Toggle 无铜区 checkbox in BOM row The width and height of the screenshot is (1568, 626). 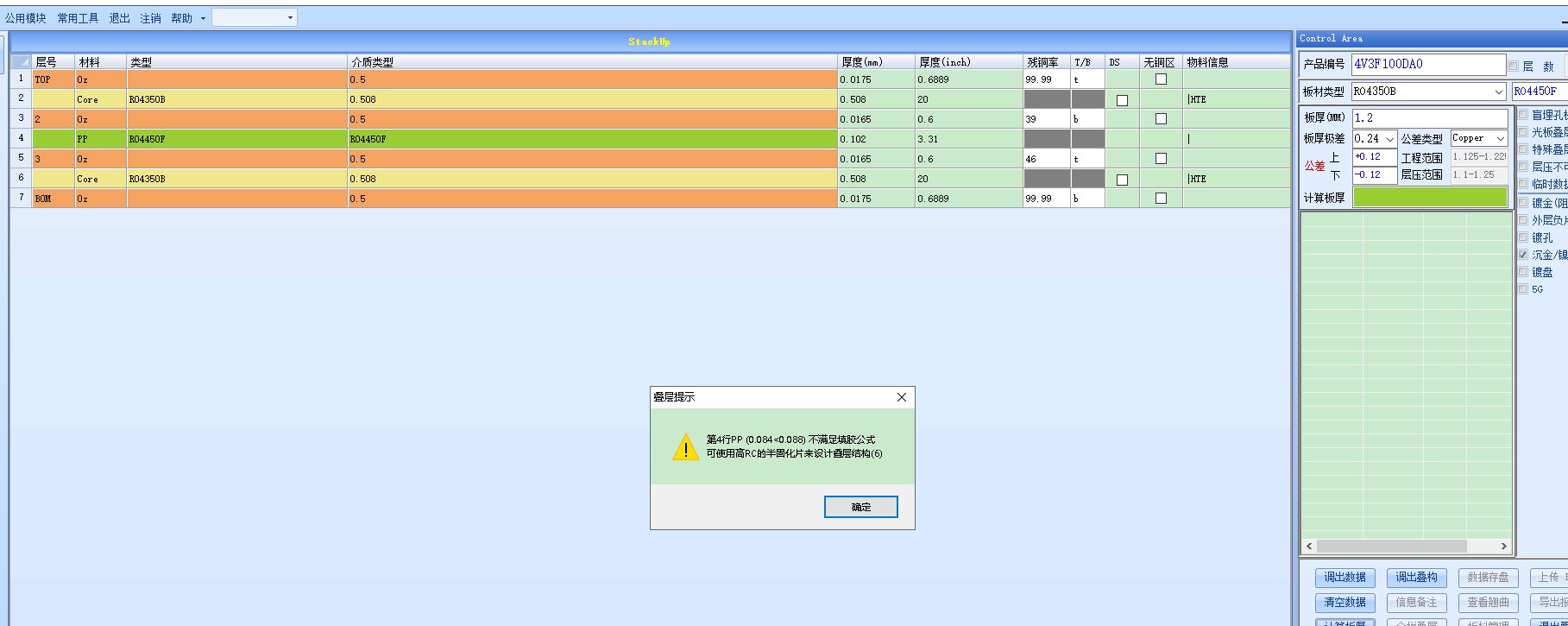[x=1161, y=199]
